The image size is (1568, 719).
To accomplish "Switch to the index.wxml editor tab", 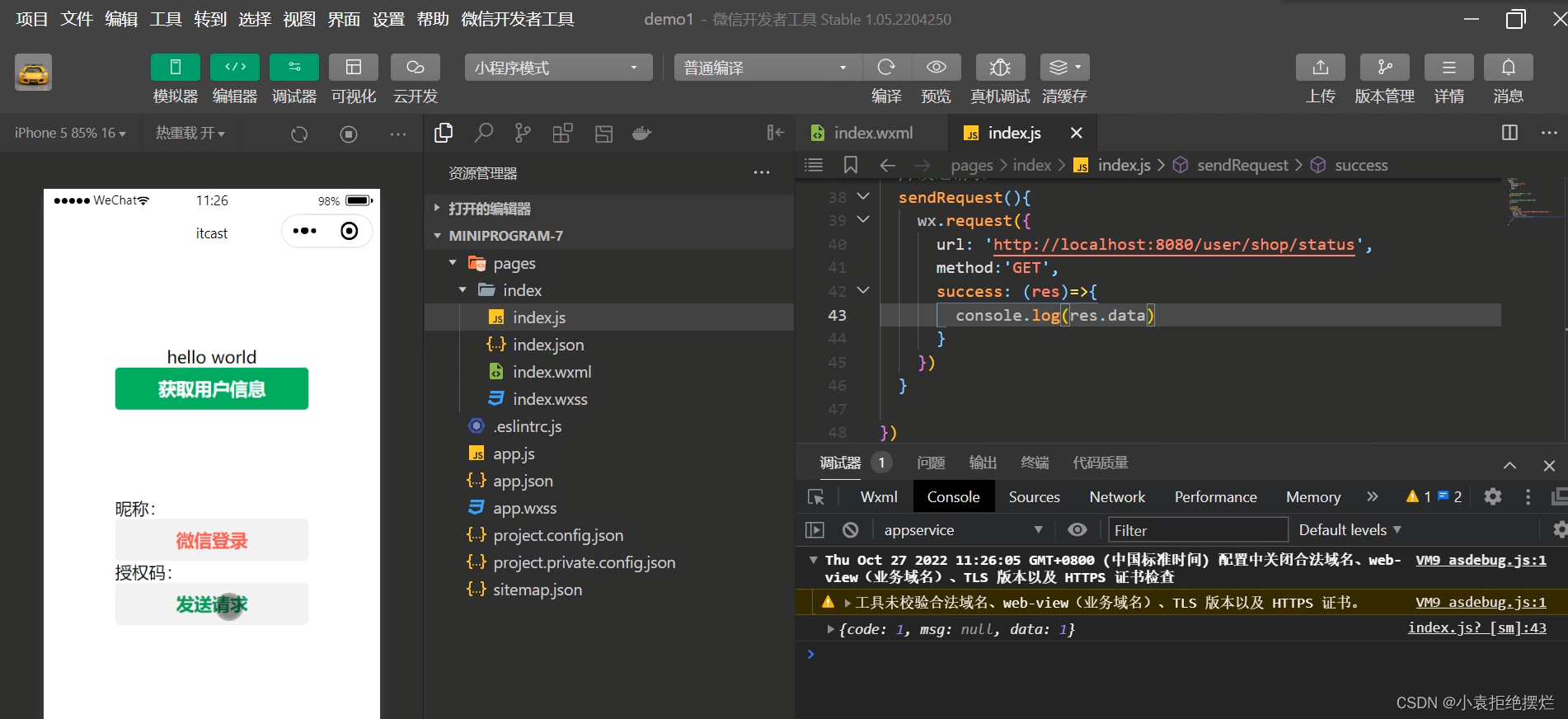I will (x=872, y=133).
